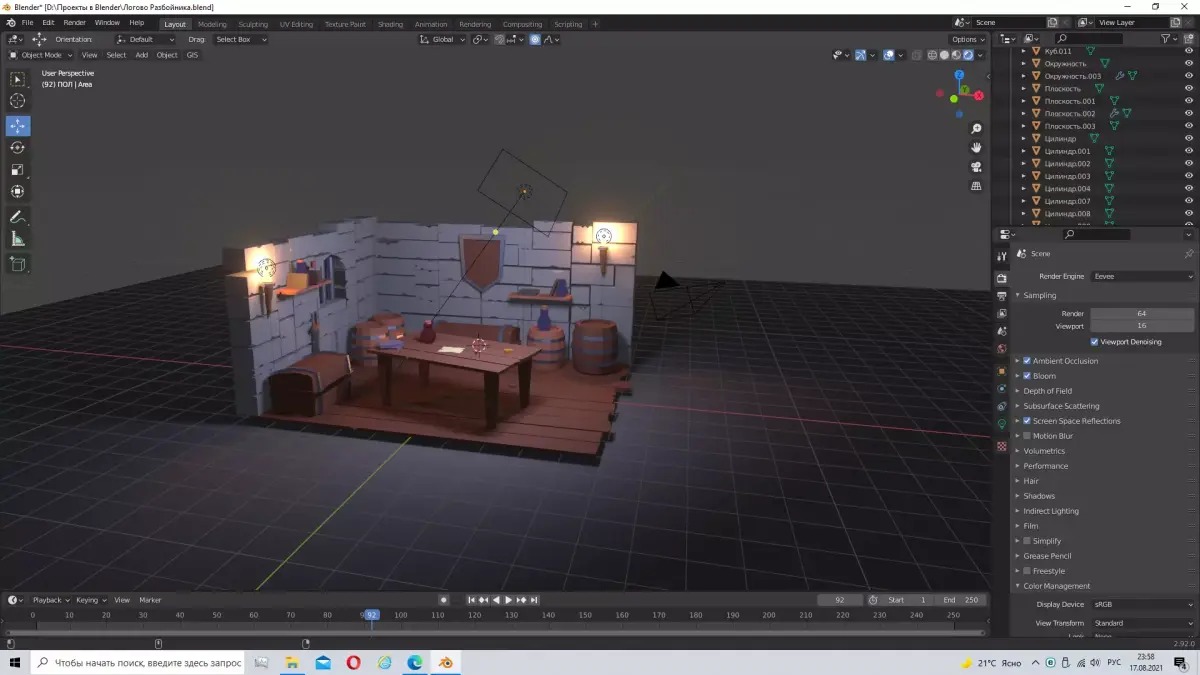Activate the Move tool
This screenshot has height=675, width=1200.
(17, 126)
